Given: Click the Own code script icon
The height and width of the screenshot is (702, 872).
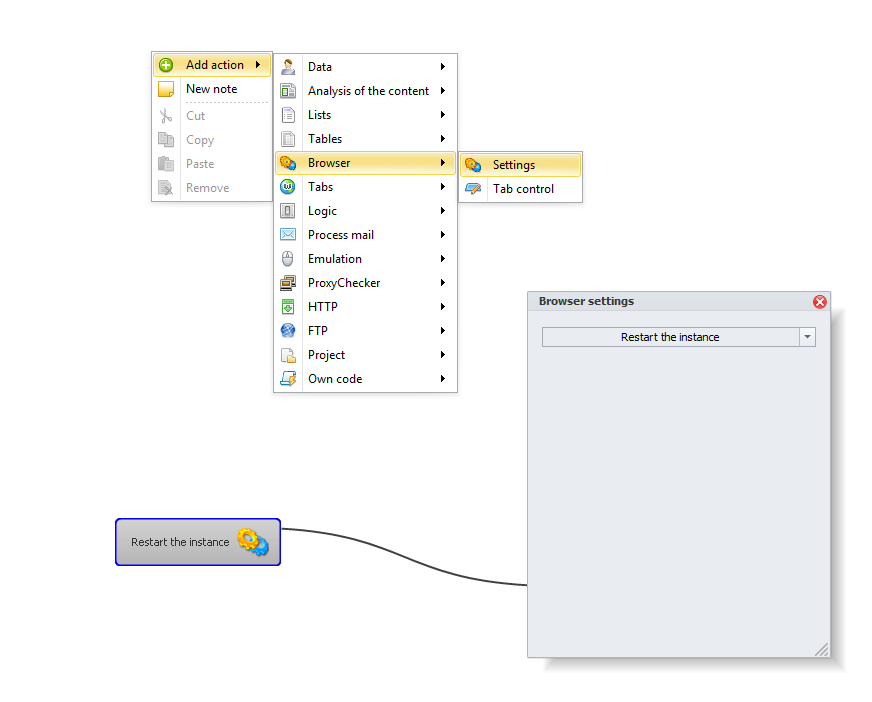Looking at the screenshot, I should tap(288, 379).
